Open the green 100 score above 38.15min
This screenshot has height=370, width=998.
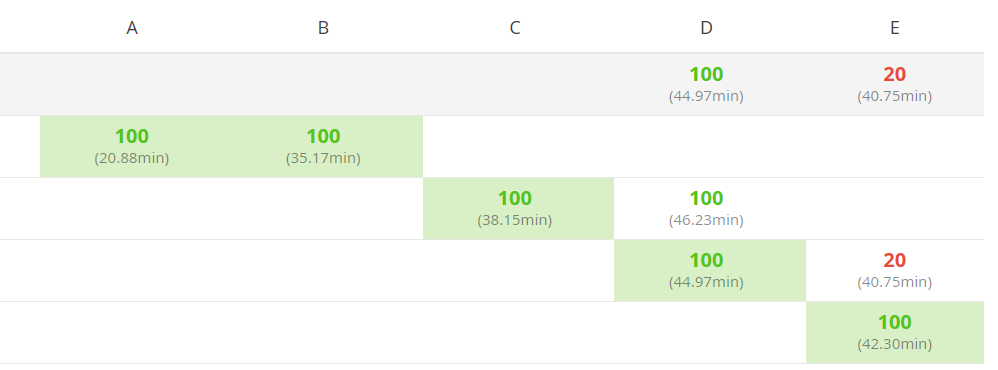[515, 198]
